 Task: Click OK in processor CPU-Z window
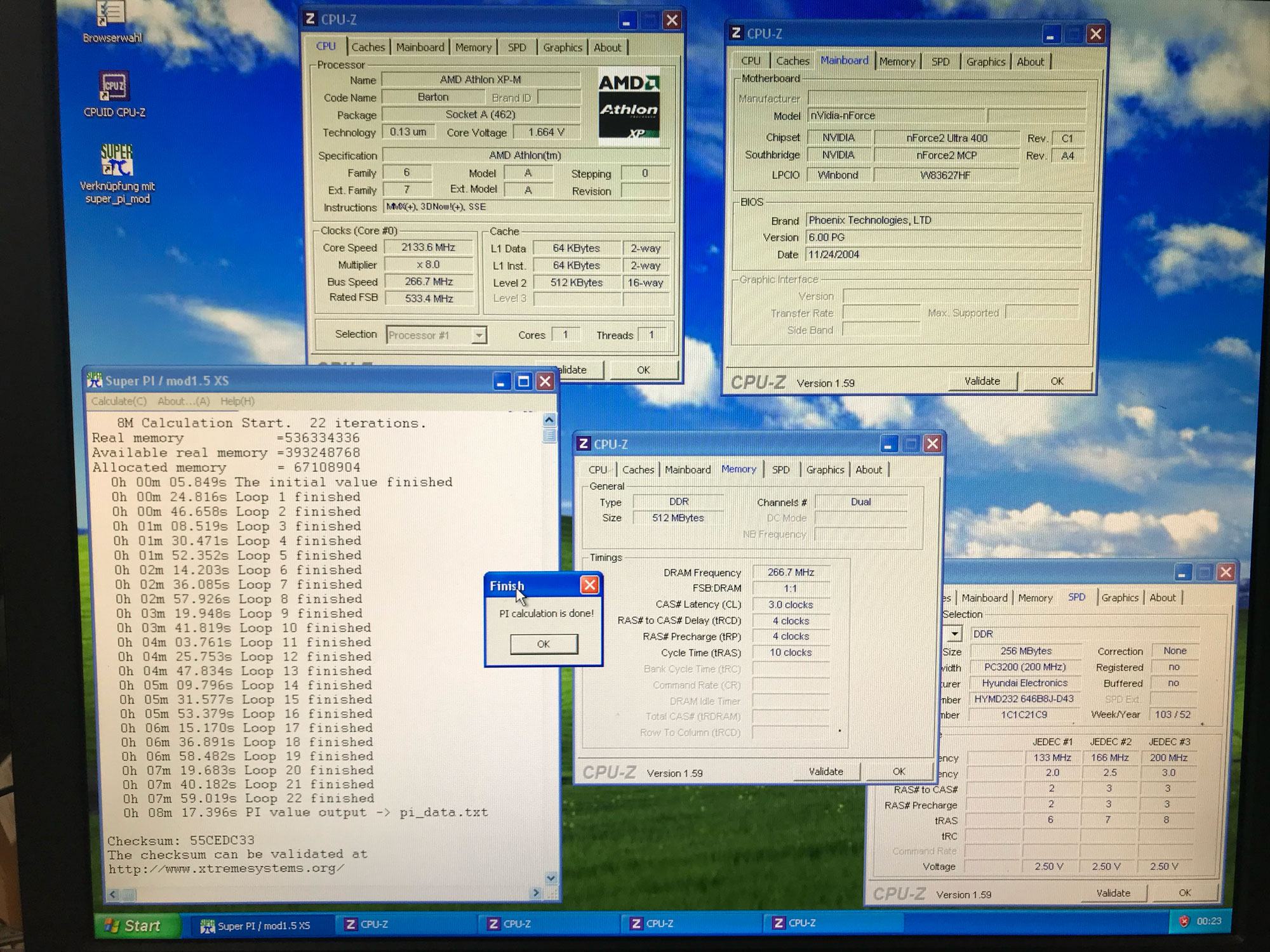click(643, 369)
